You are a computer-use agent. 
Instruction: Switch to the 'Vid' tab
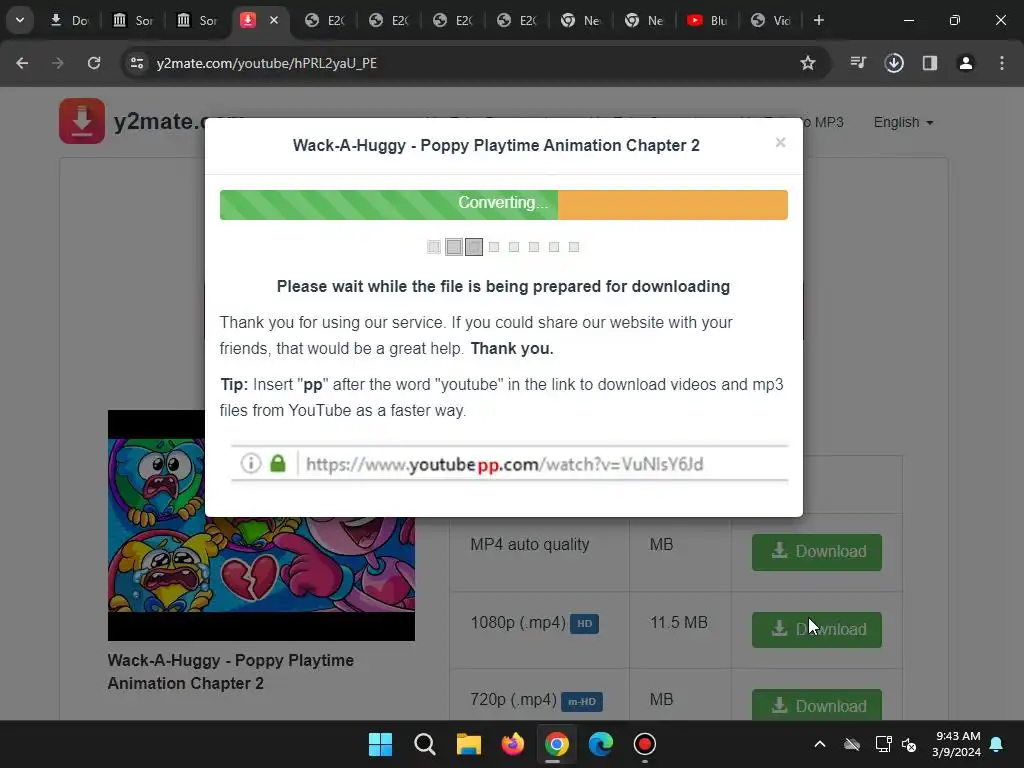771,20
